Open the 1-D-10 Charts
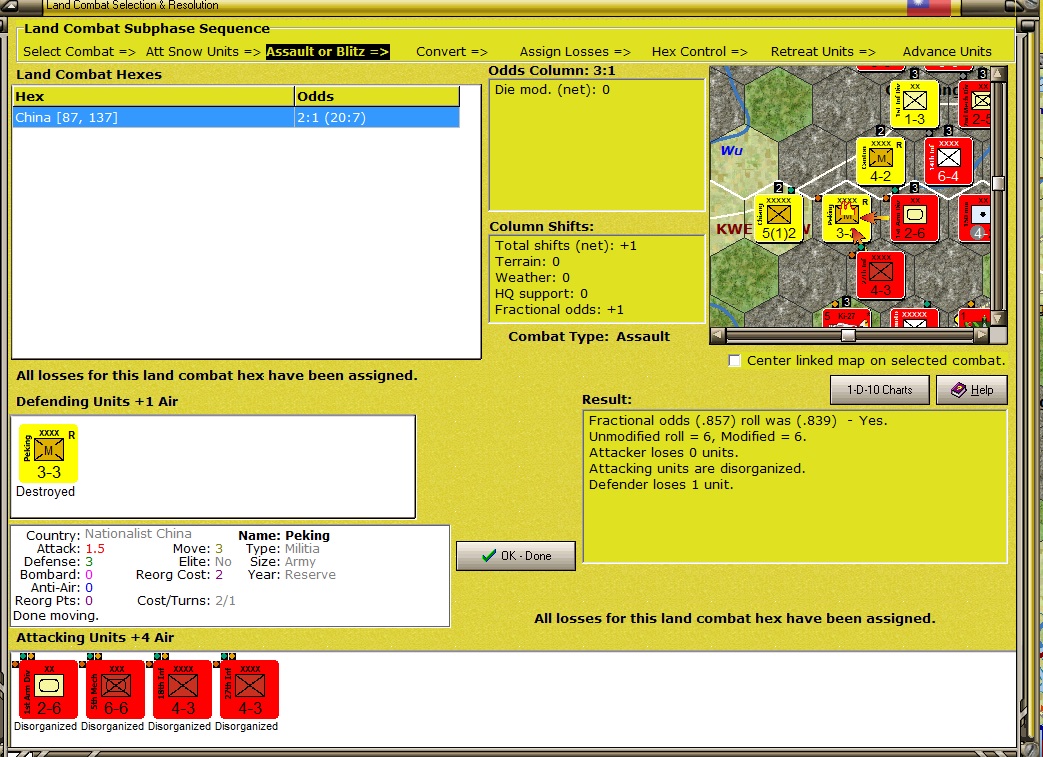1043x757 pixels. coord(879,390)
